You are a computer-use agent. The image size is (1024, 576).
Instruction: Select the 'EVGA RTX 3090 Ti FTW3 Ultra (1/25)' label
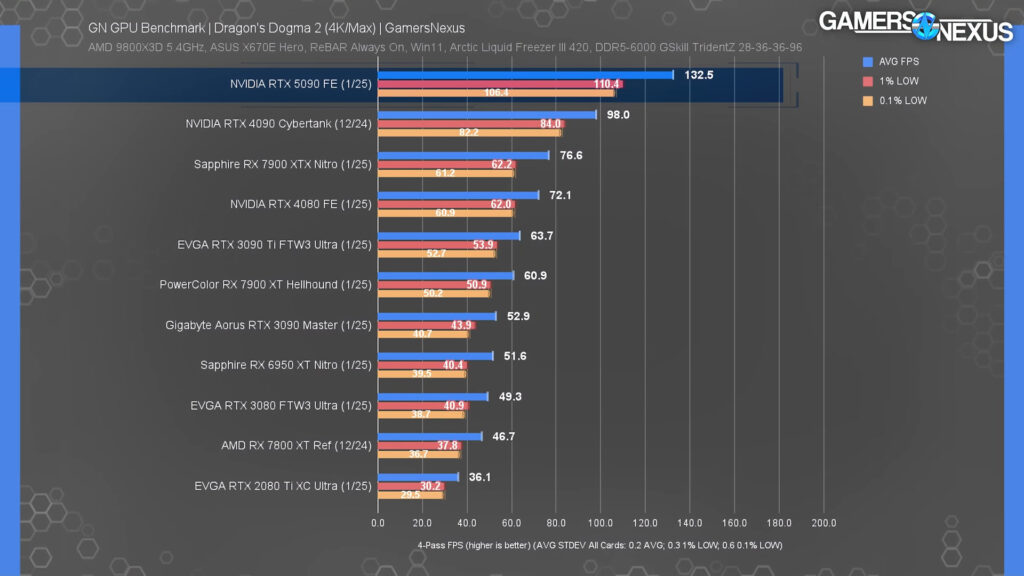274,245
